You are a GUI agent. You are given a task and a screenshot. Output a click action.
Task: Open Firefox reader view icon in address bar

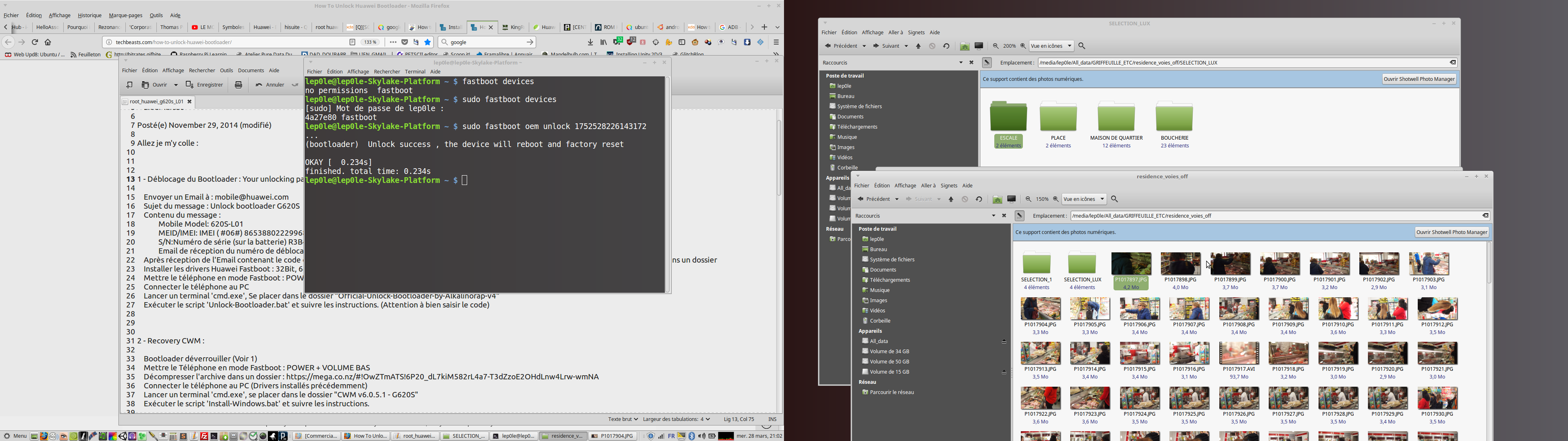click(x=352, y=42)
